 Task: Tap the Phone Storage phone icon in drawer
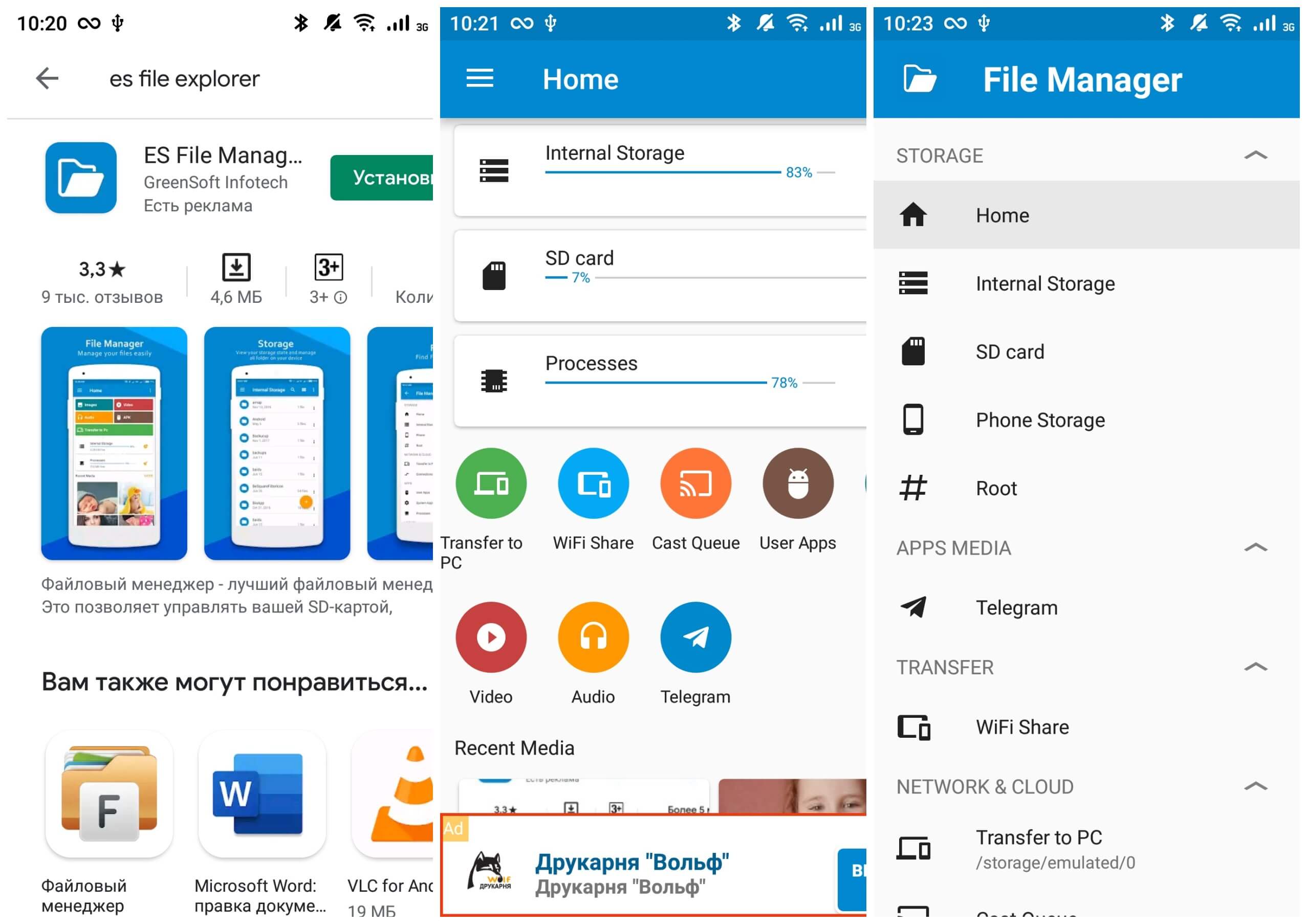coord(913,420)
